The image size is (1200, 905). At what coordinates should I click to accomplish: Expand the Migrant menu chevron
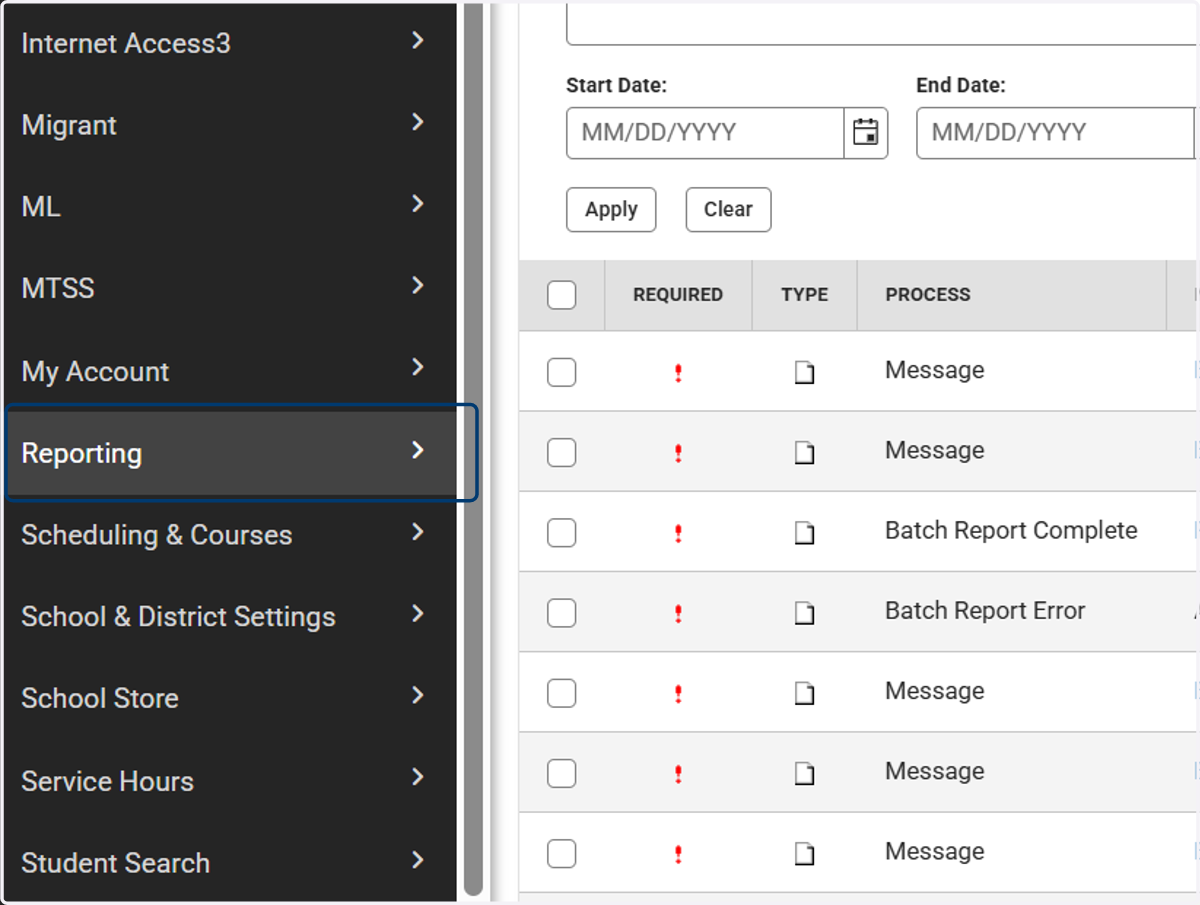pyautogui.click(x=418, y=122)
